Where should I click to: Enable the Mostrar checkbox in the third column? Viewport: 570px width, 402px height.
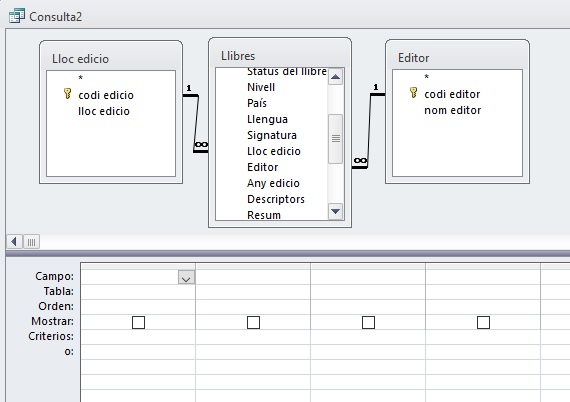[x=368, y=322]
